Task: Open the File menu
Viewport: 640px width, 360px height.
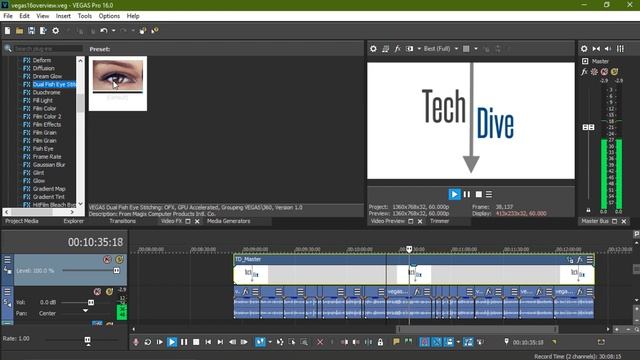Action: pos(8,16)
